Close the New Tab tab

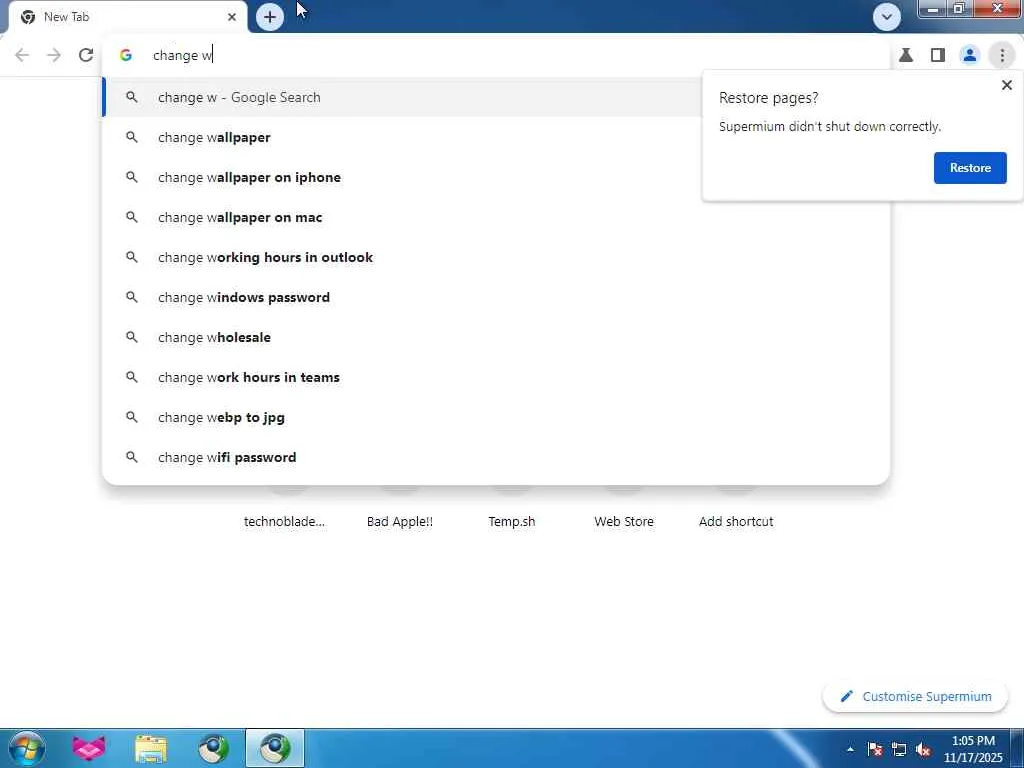click(x=232, y=17)
